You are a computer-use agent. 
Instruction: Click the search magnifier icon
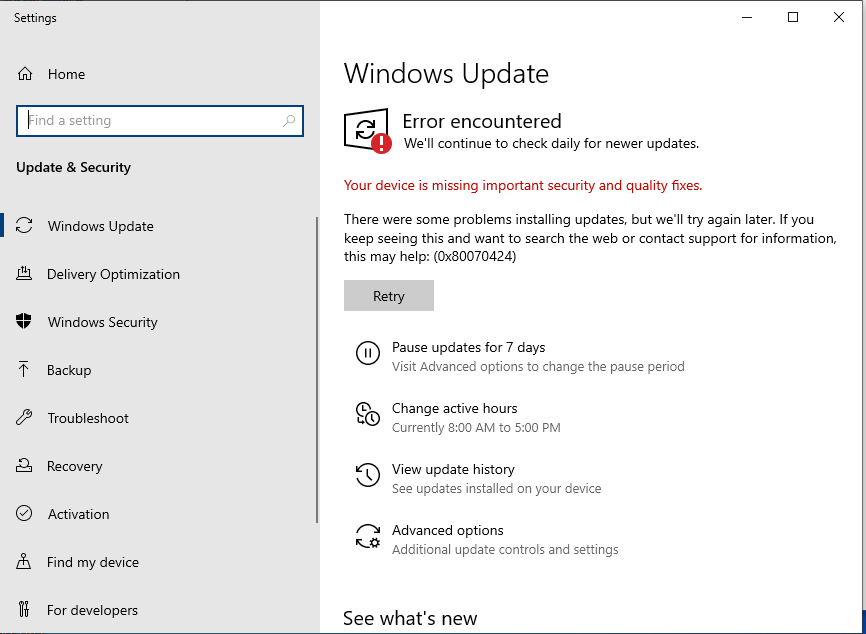[289, 121]
